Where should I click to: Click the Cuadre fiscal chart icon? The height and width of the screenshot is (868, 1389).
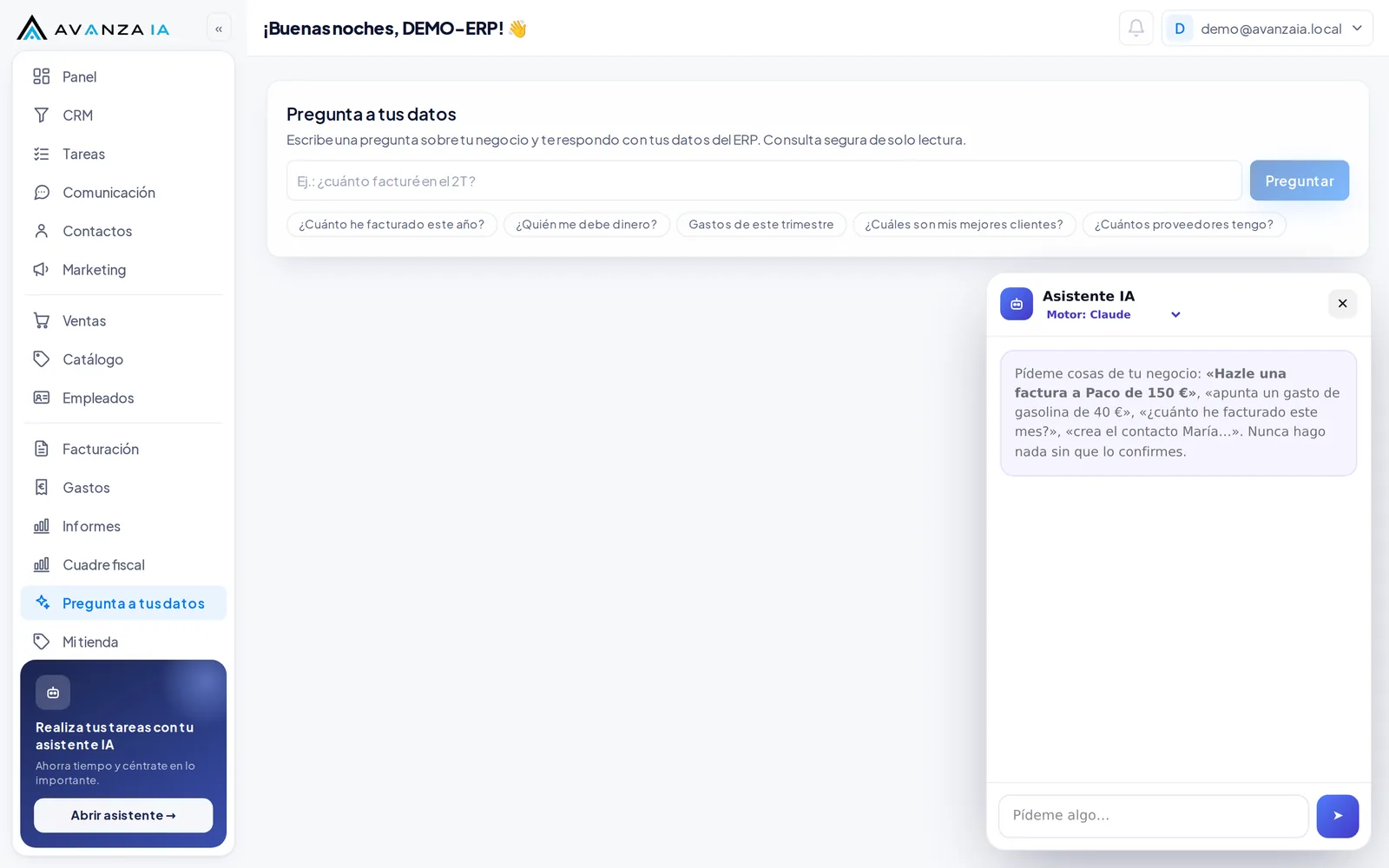[x=41, y=564]
